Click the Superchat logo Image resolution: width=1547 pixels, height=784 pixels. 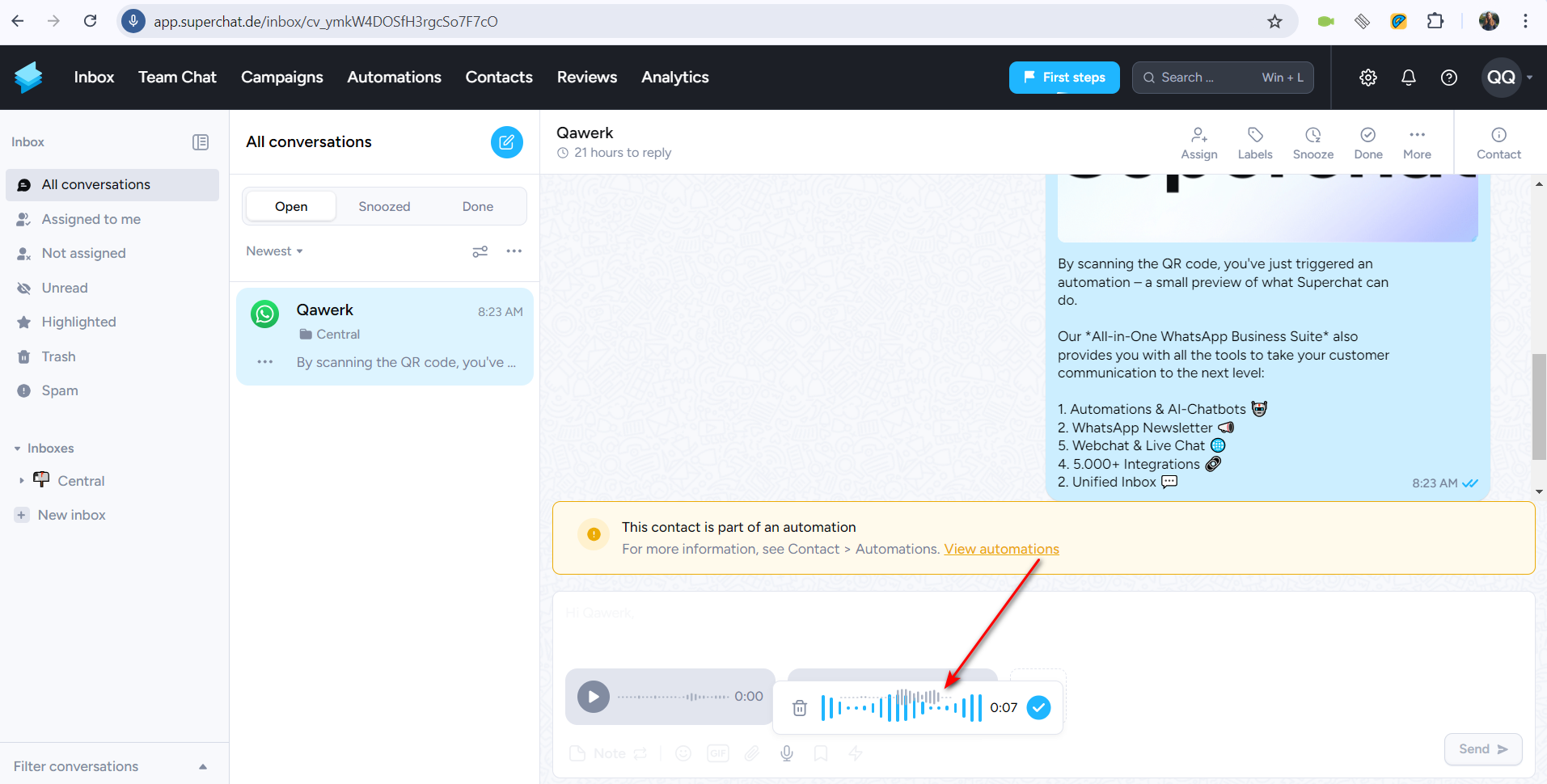pyautogui.click(x=28, y=78)
